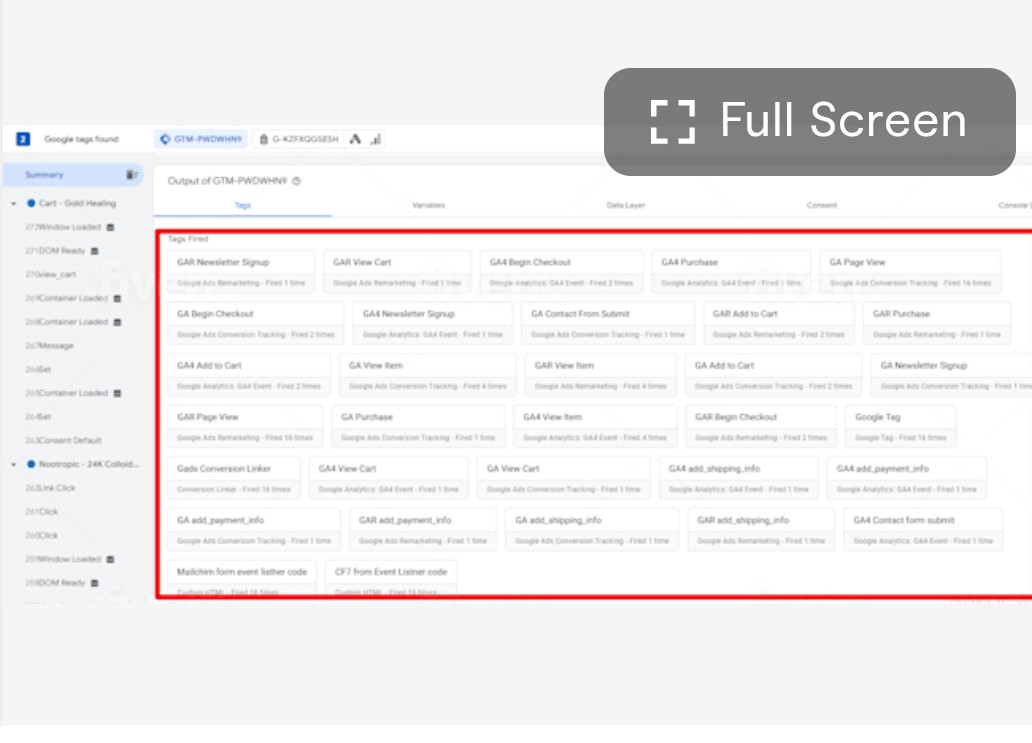The width and height of the screenshot is (1032, 743).
Task: Click the data layer icon beside 271 DOM Ready
Action: click(95, 251)
